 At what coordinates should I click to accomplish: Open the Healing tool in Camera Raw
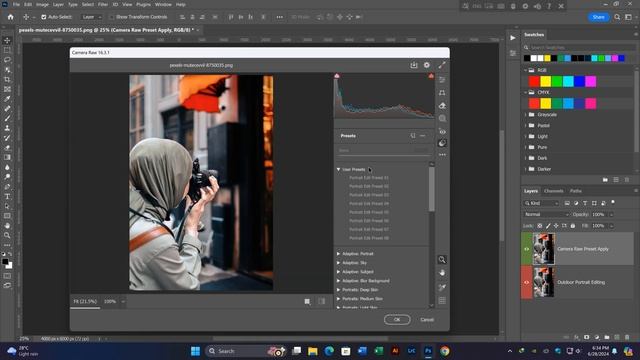pyautogui.click(x=442, y=106)
